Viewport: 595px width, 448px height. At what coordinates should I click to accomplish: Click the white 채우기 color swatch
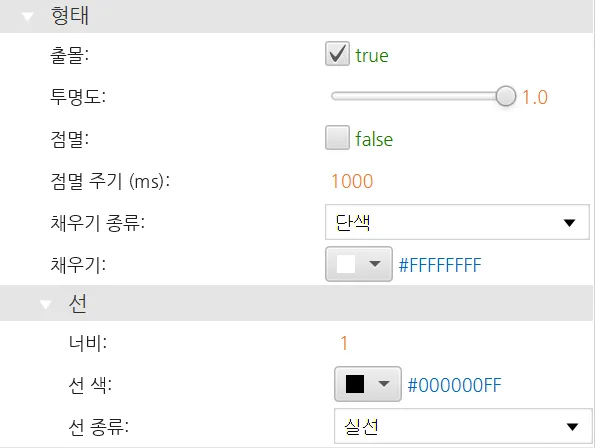346,264
